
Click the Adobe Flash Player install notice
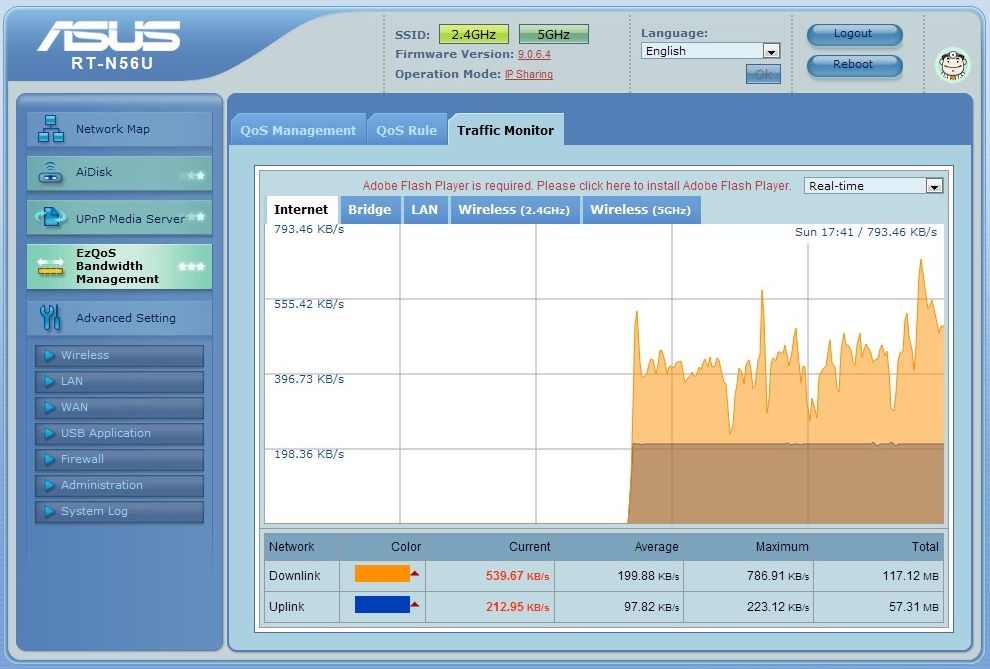[576, 186]
